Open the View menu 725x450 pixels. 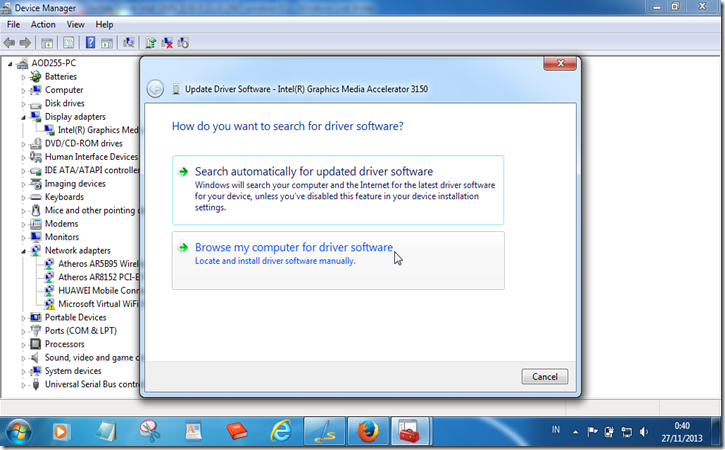coord(75,25)
